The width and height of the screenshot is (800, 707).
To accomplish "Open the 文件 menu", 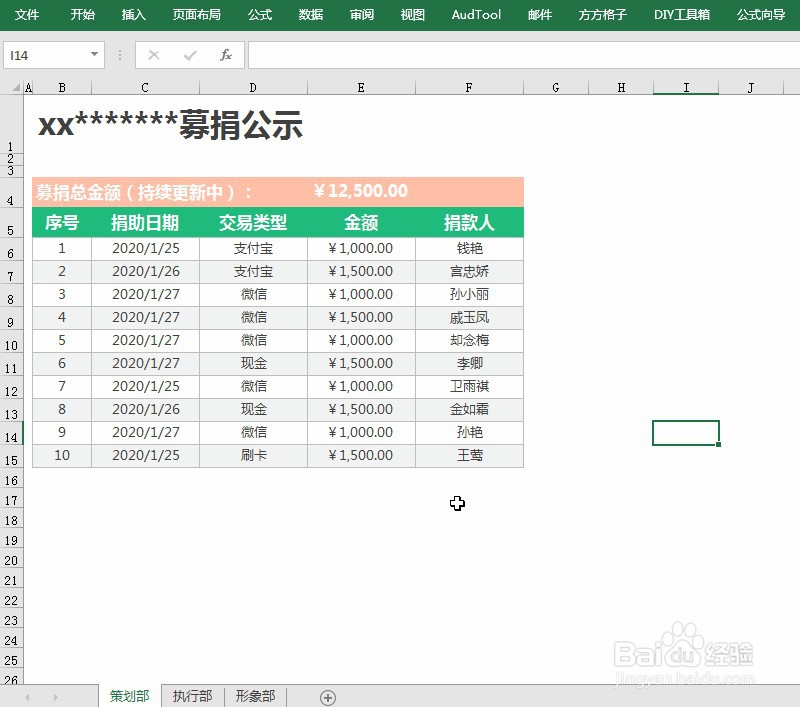I will click(27, 15).
